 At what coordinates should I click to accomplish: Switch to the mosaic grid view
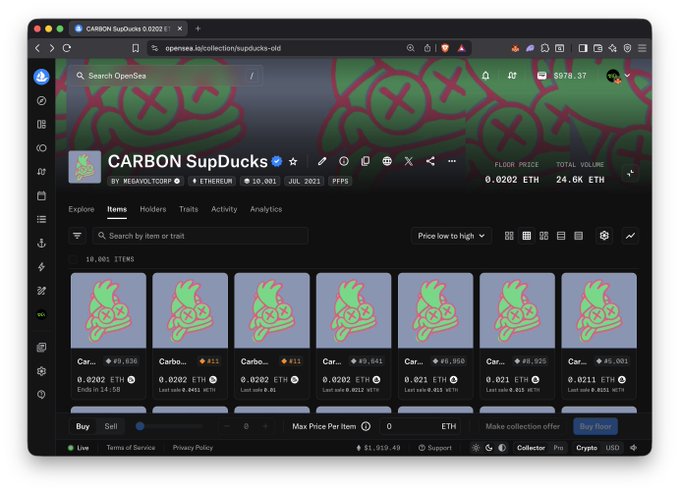(x=544, y=236)
